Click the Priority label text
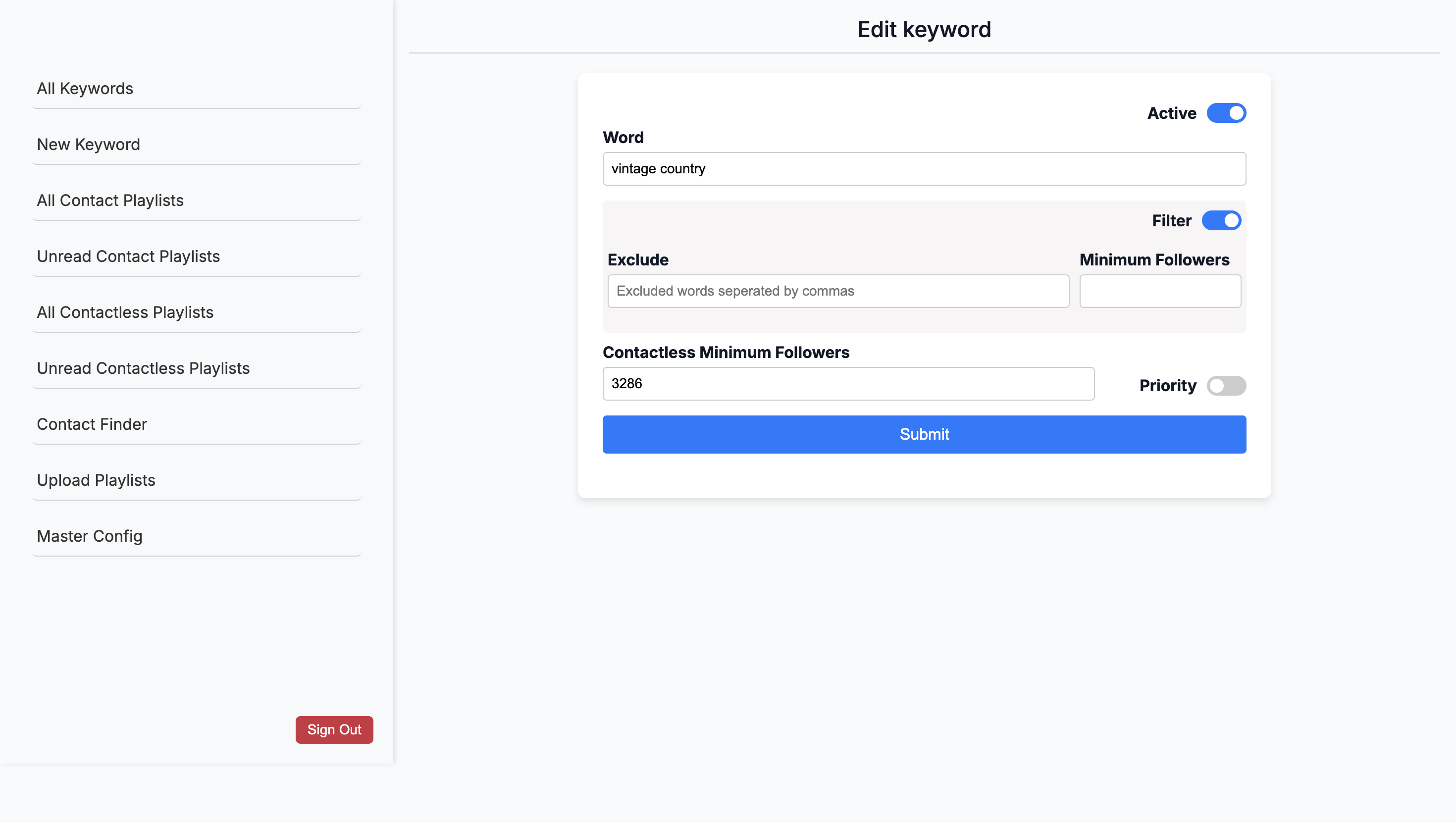The height and width of the screenshot is (823, 1456). coord(1168,385)
